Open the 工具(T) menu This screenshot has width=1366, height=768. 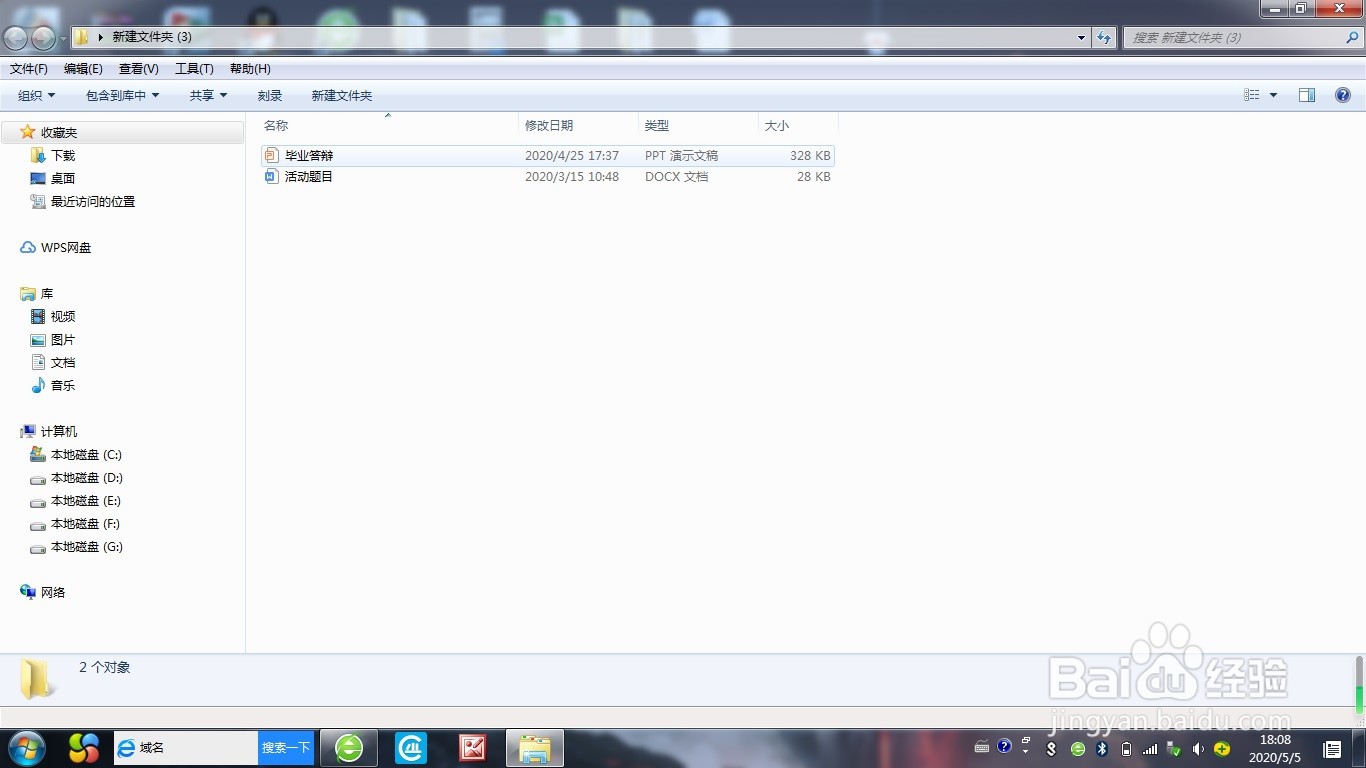194,69
